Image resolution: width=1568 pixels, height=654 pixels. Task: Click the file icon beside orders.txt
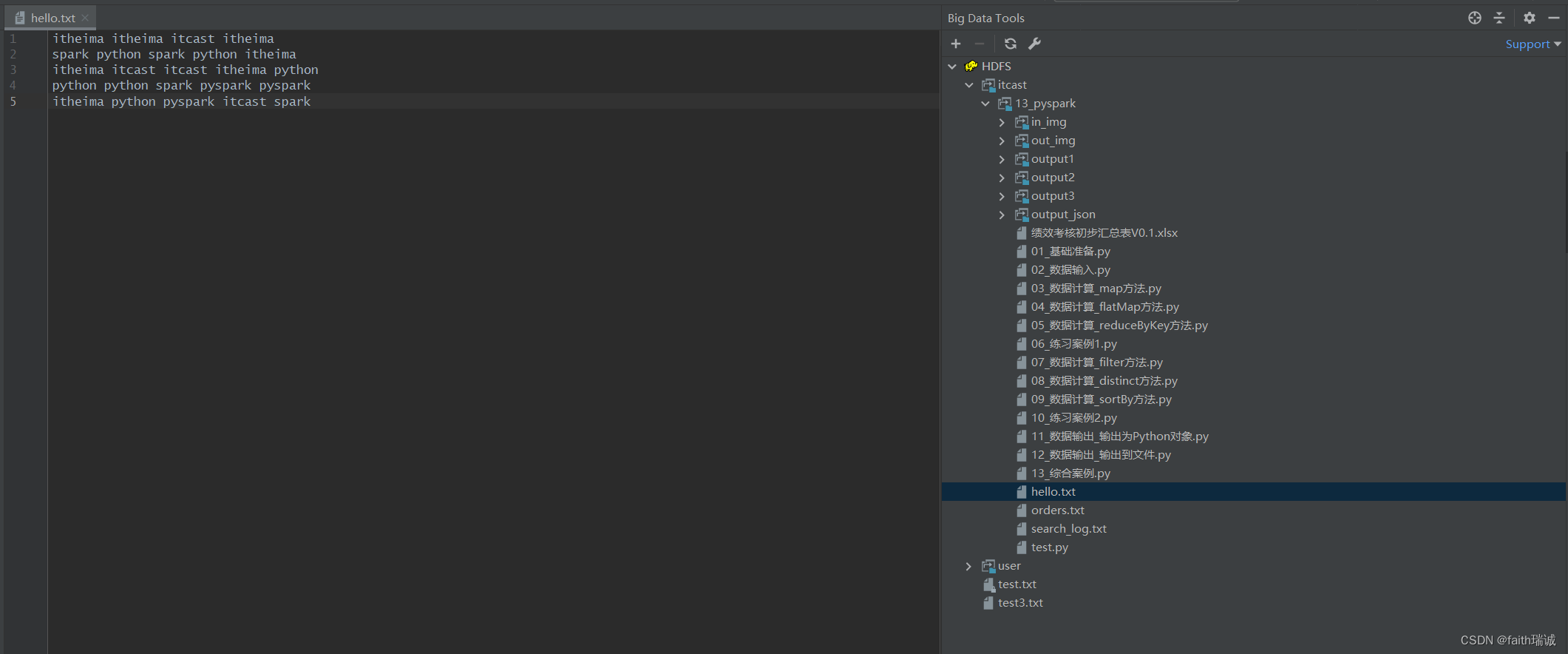(x=1022, y=510)
